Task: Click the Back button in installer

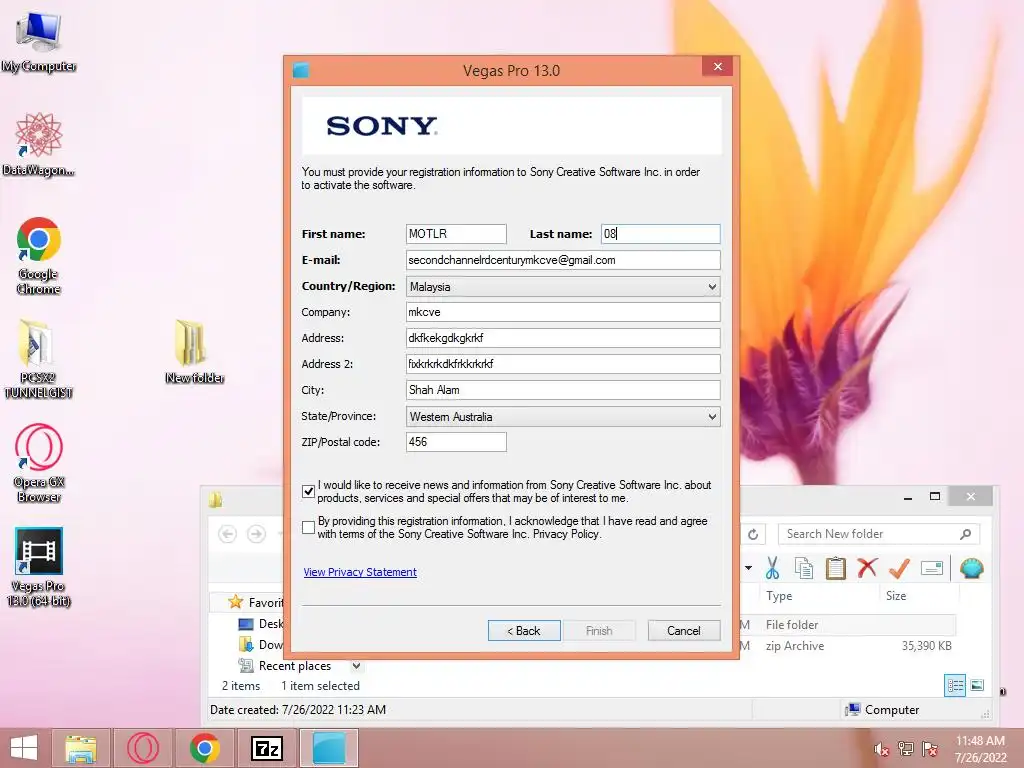Action: 524,631
